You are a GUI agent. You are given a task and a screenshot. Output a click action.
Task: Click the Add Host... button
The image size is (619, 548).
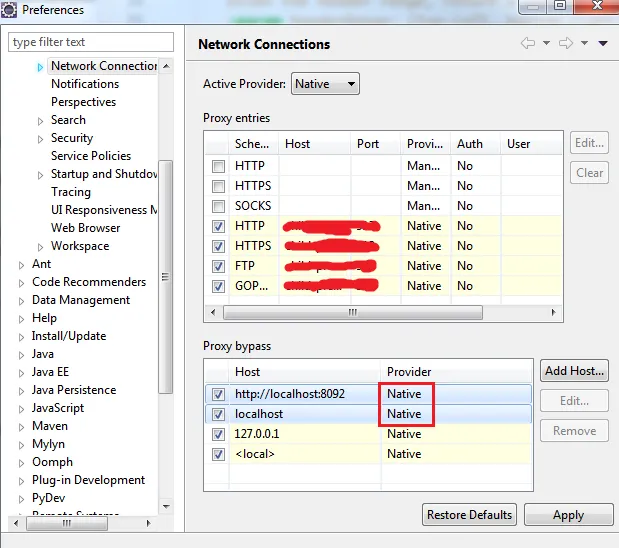pyautogui.click(x=574, y=371)
